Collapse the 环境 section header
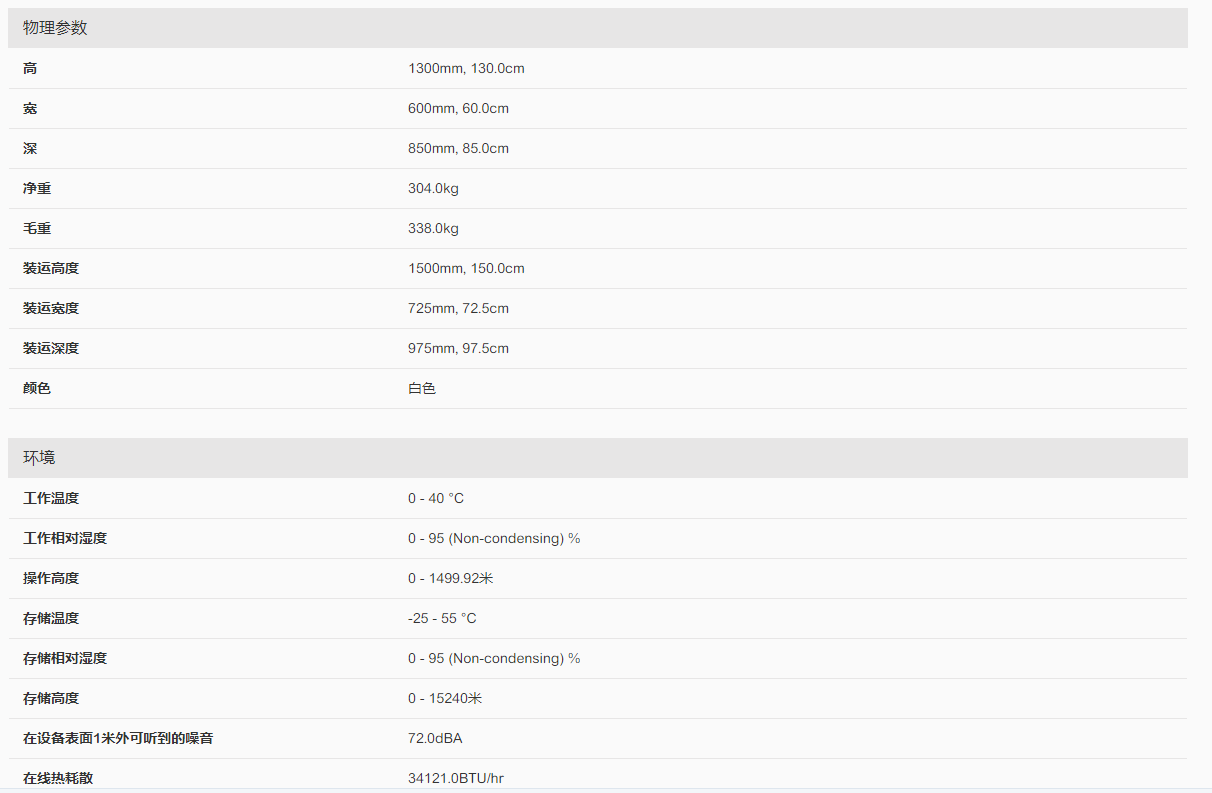The height and width of the screenshot is (793, 1212). pyautogui.click(x=40, y=458)
